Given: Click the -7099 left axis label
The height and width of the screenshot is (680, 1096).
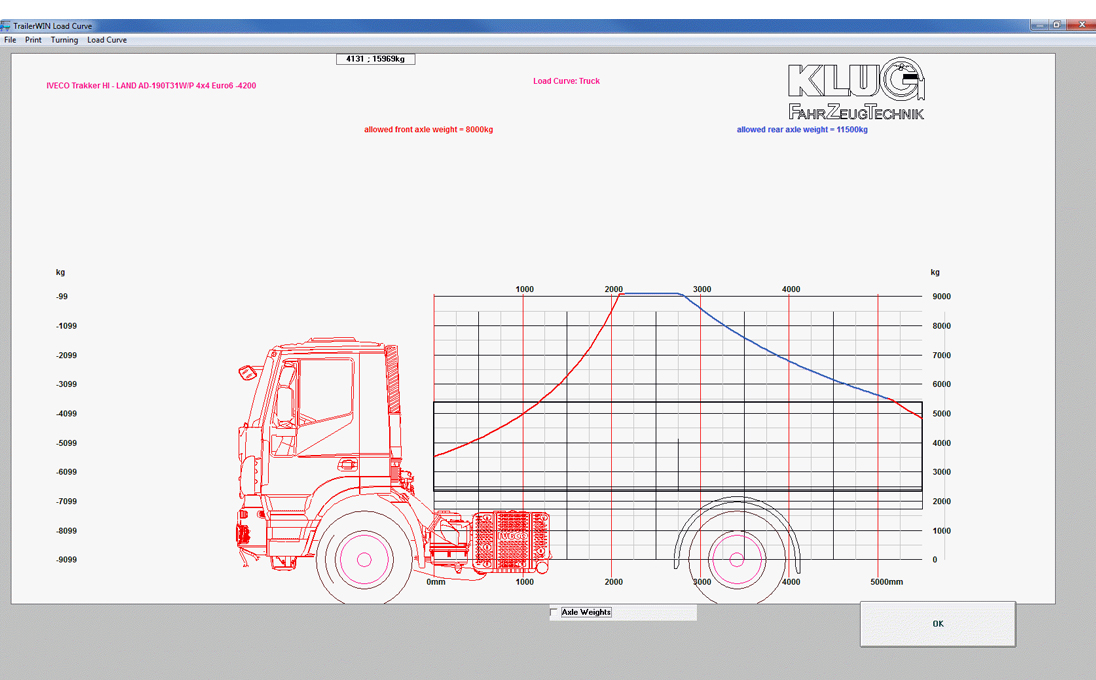Looking at the screenshot, I should pos(66,501).
